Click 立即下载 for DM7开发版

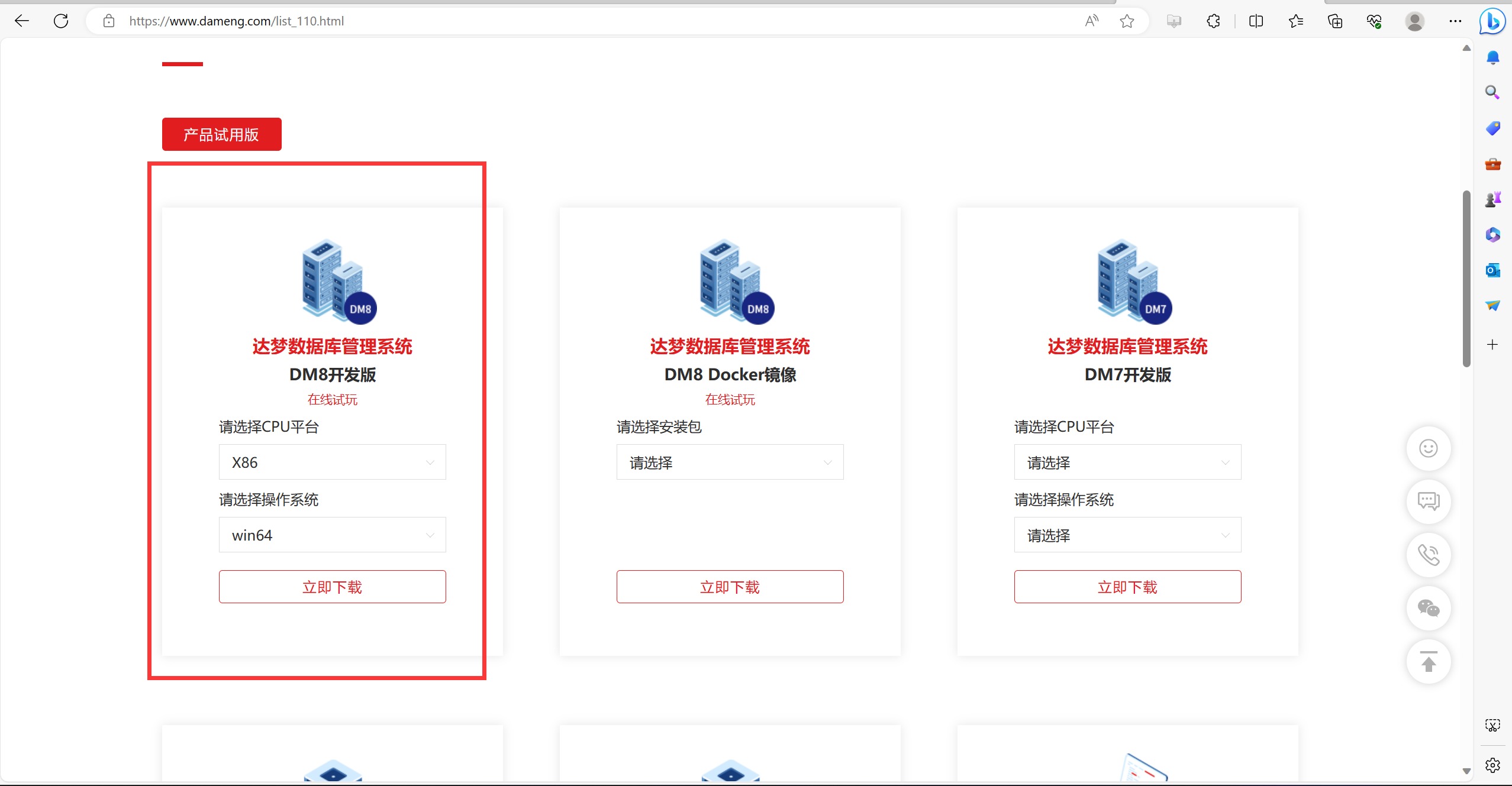coord(1127,587)
